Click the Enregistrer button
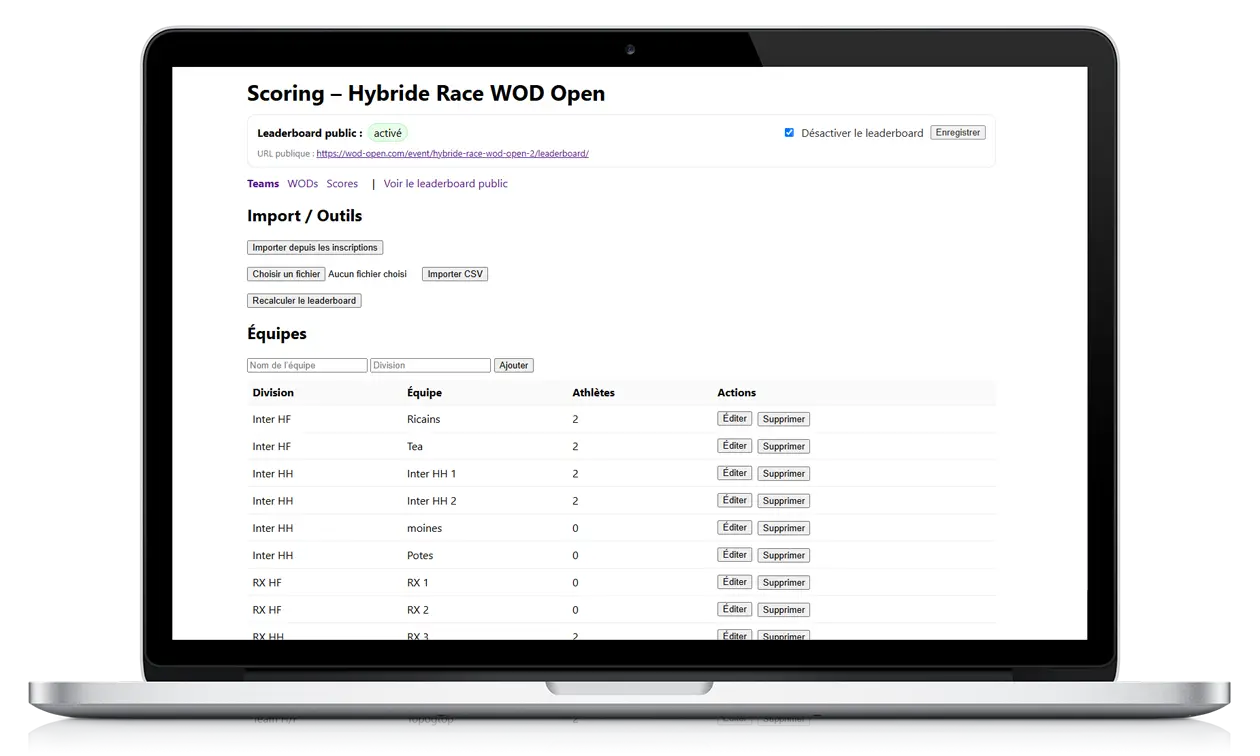This screenshot has width=1260, height=756. pos(957,132)
